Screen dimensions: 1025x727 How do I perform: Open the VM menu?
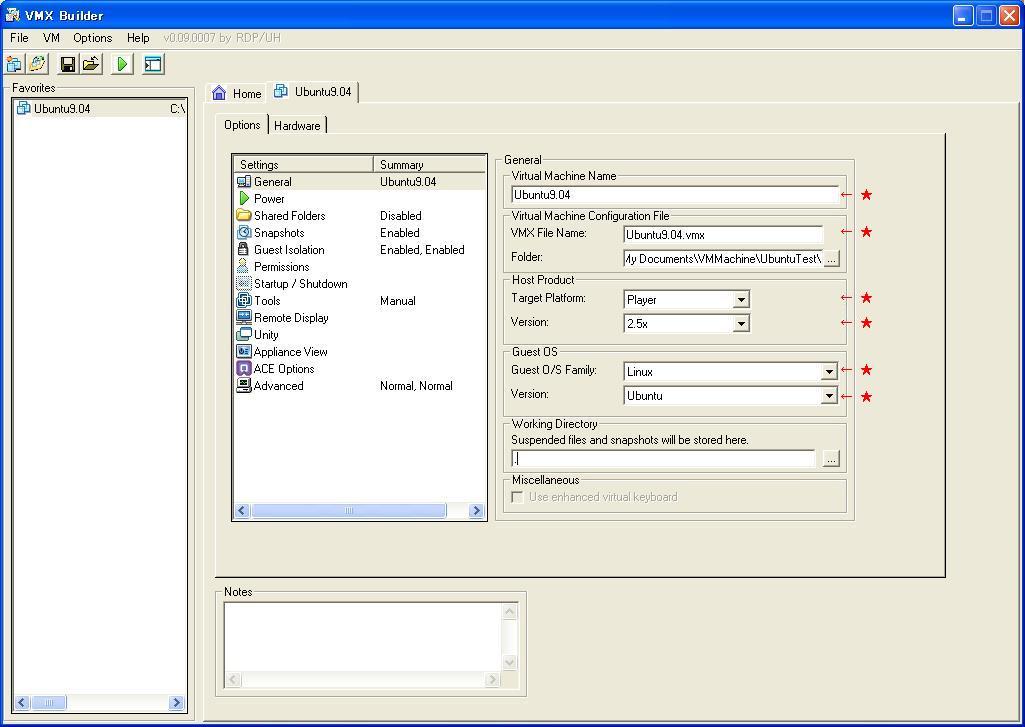(51, 38)
